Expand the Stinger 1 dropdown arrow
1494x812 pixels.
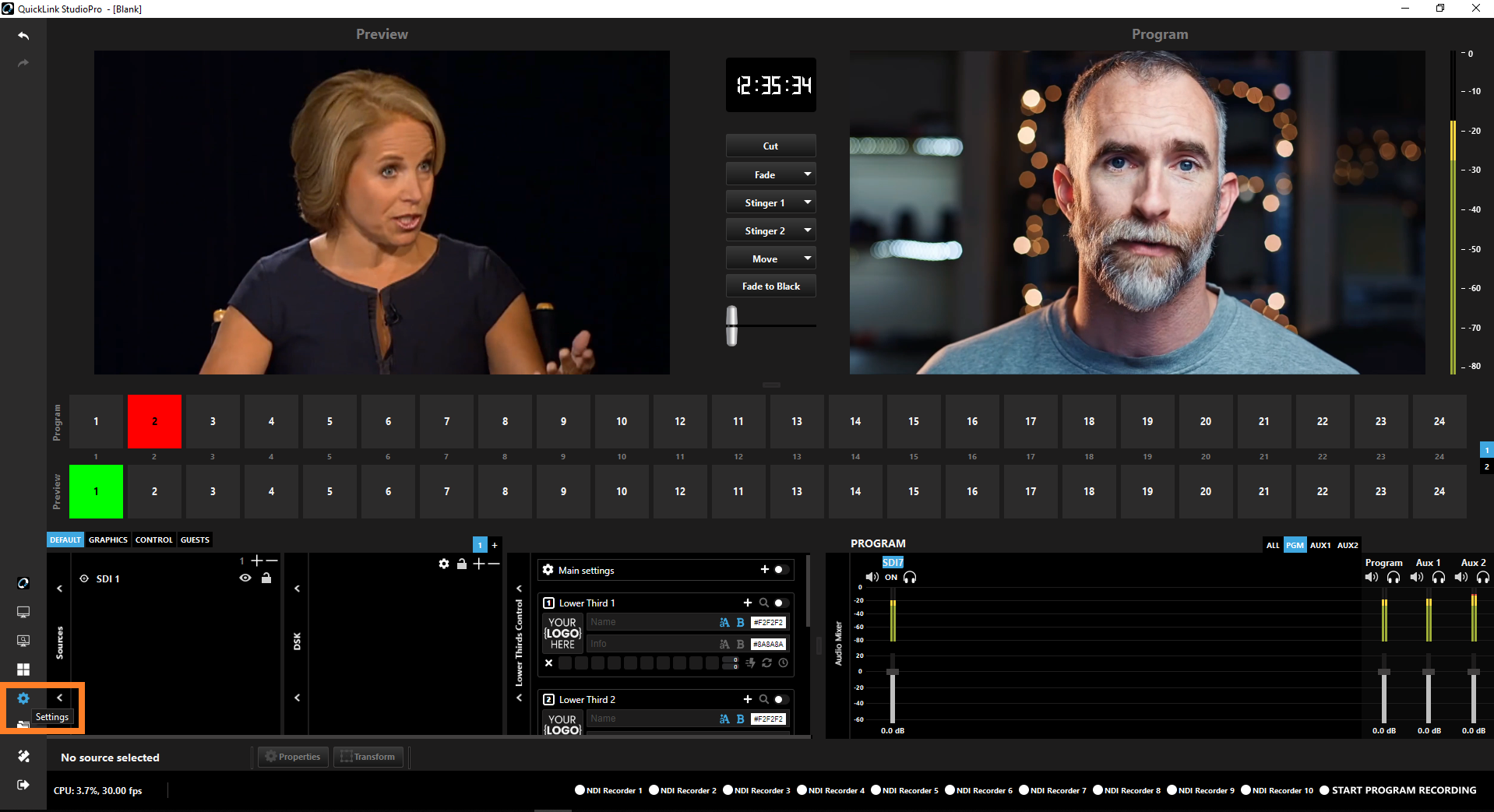point(808,202)
